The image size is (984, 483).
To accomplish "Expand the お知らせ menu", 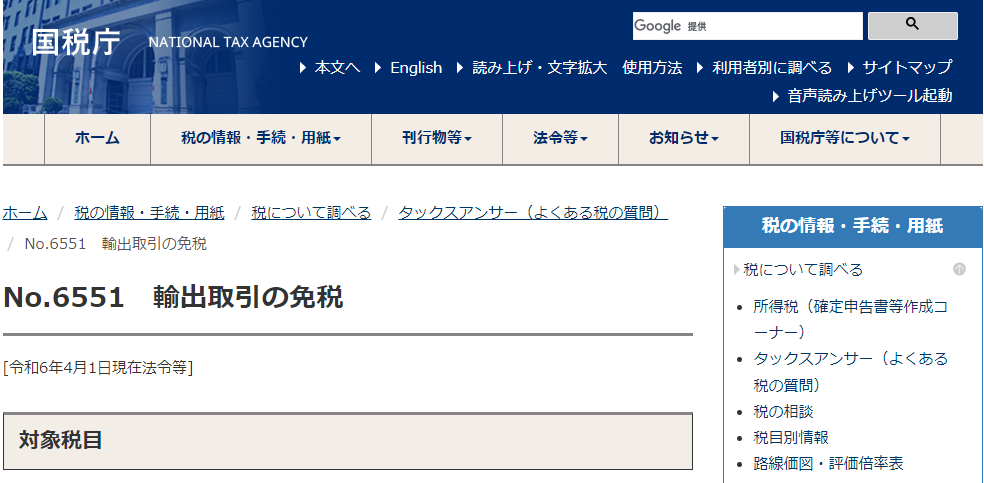I will click(x=684, y=139).
